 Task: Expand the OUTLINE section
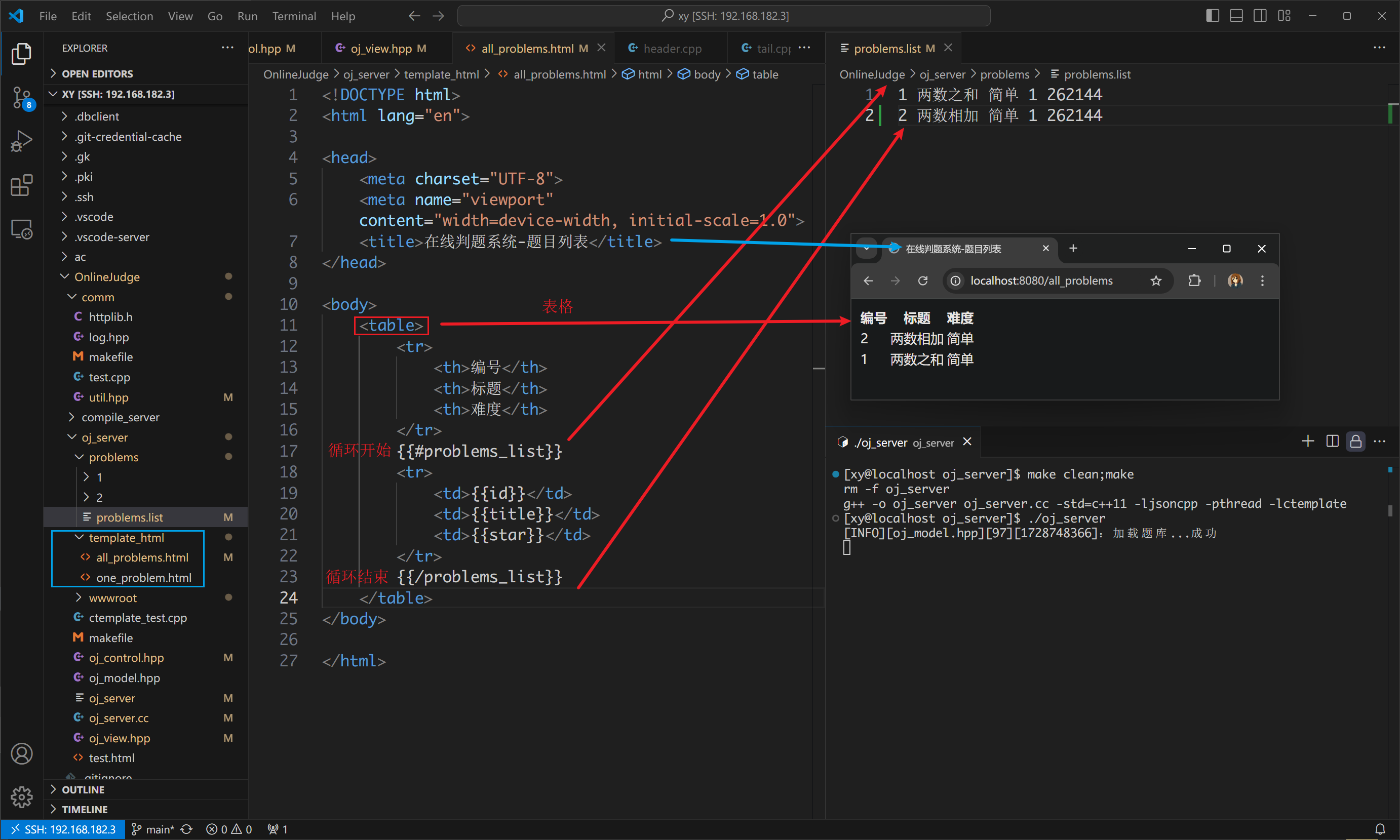pyautogui.click(x=83, y=790)
